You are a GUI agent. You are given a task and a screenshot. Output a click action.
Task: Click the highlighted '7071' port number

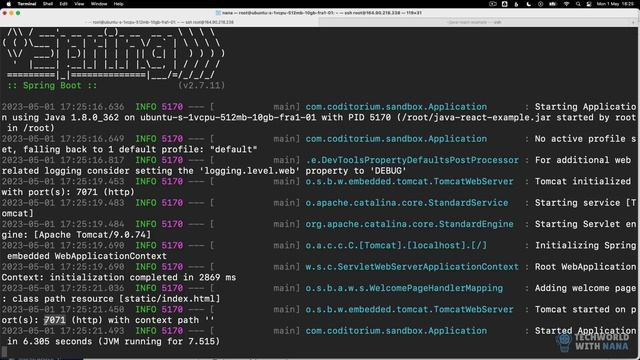[x=55, y=320]
